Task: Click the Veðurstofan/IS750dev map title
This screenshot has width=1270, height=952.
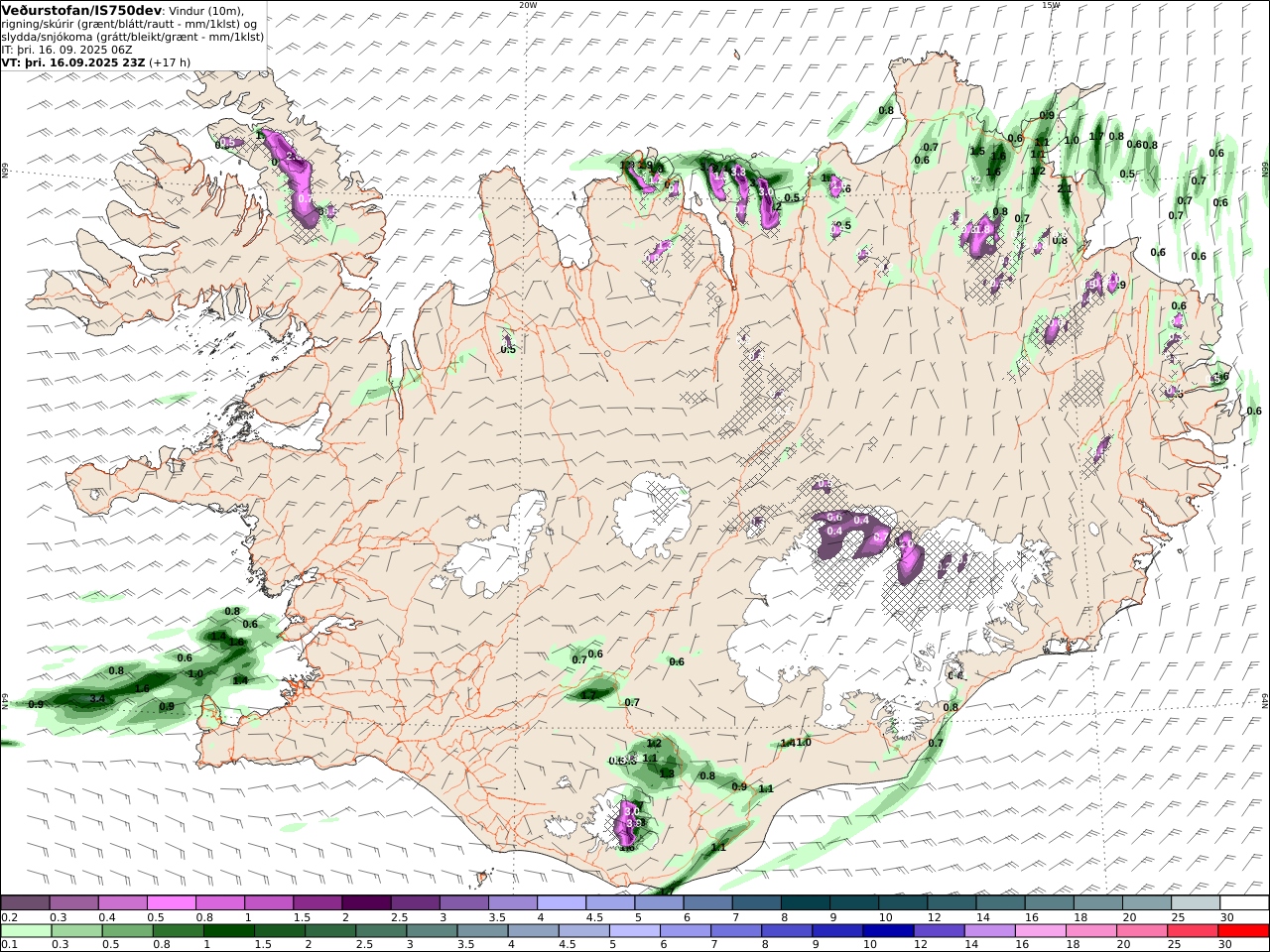Action: tap(81, 10)
